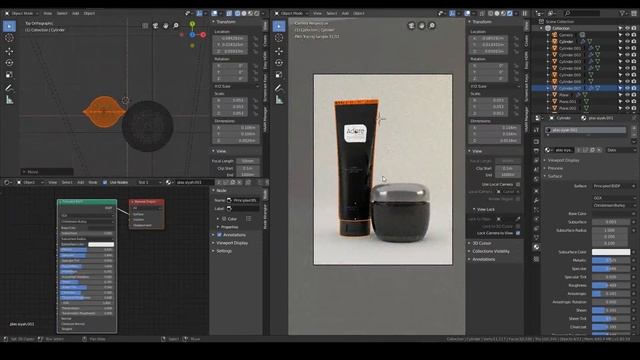Select the Move tool in left viewport
Screen dimensions: 640x360
9,51
